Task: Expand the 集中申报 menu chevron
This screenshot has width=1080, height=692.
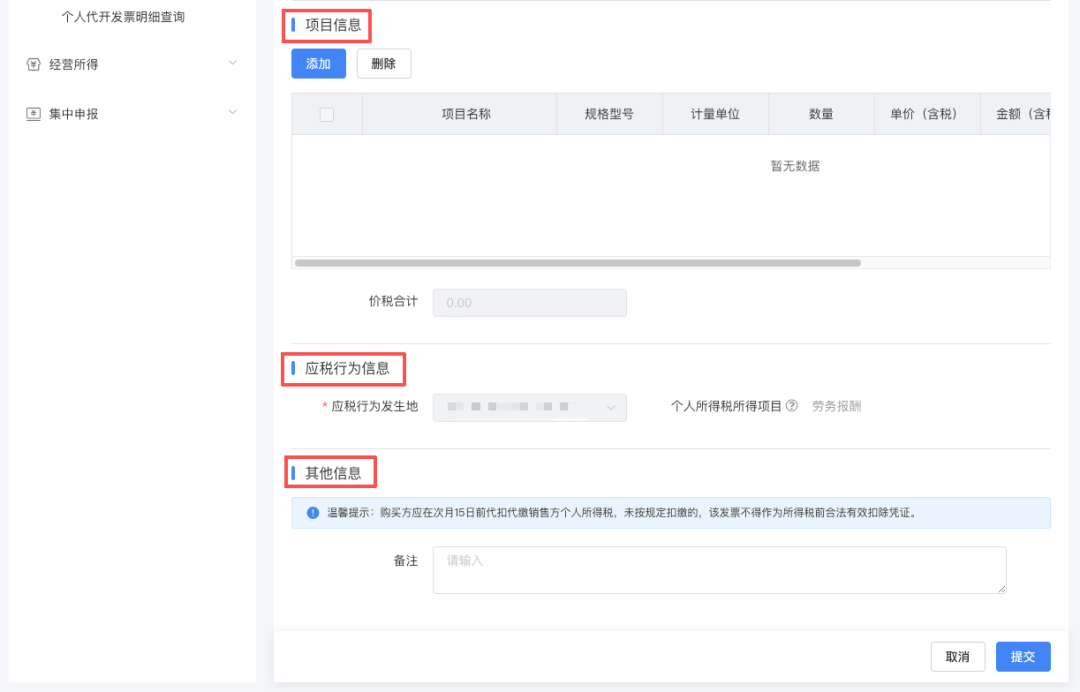Action: point(233,112)
